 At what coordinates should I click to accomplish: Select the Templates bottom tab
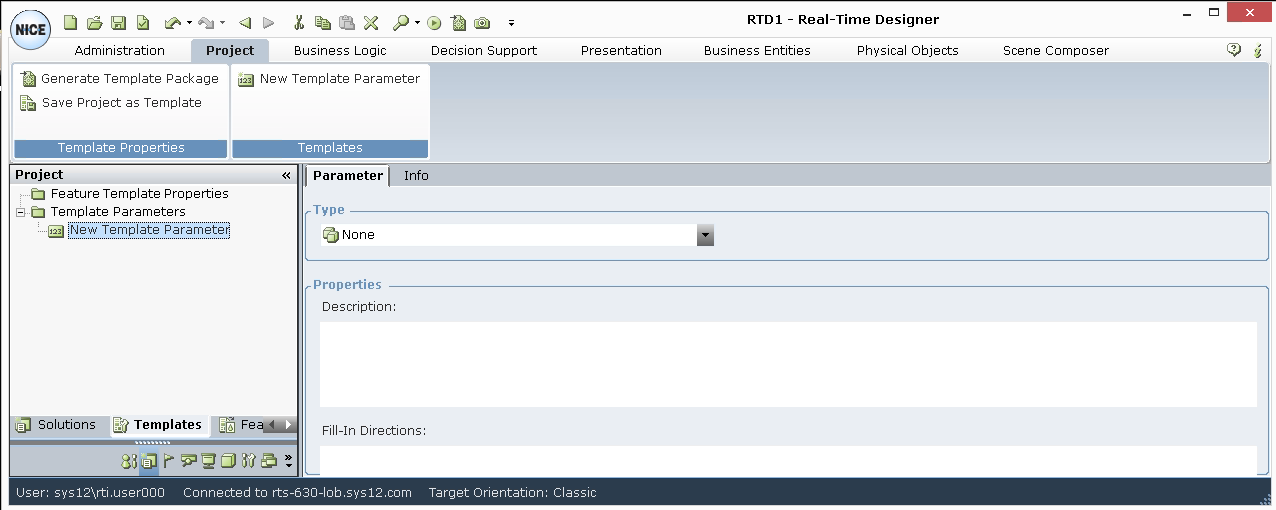pos(158,425)
